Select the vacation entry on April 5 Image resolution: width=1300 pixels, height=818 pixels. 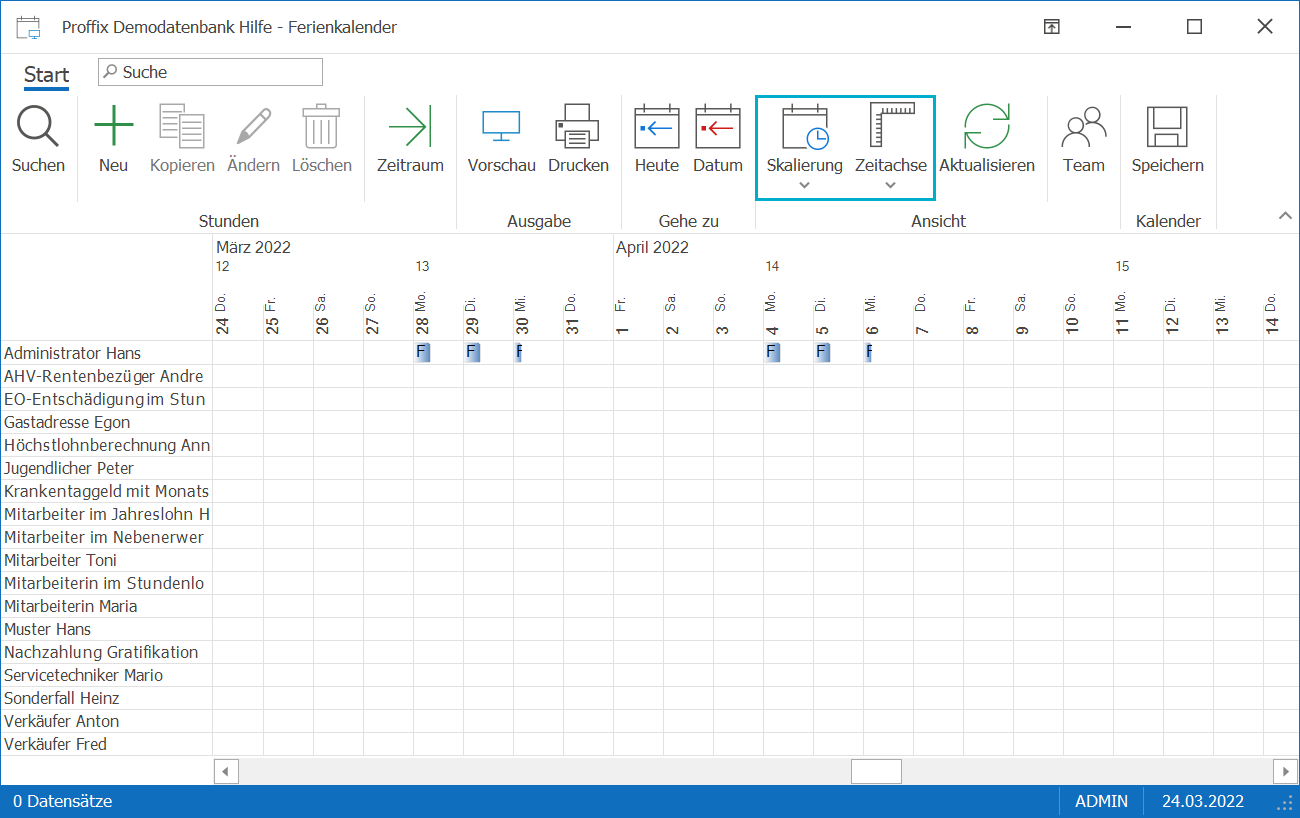coord(822,352)
